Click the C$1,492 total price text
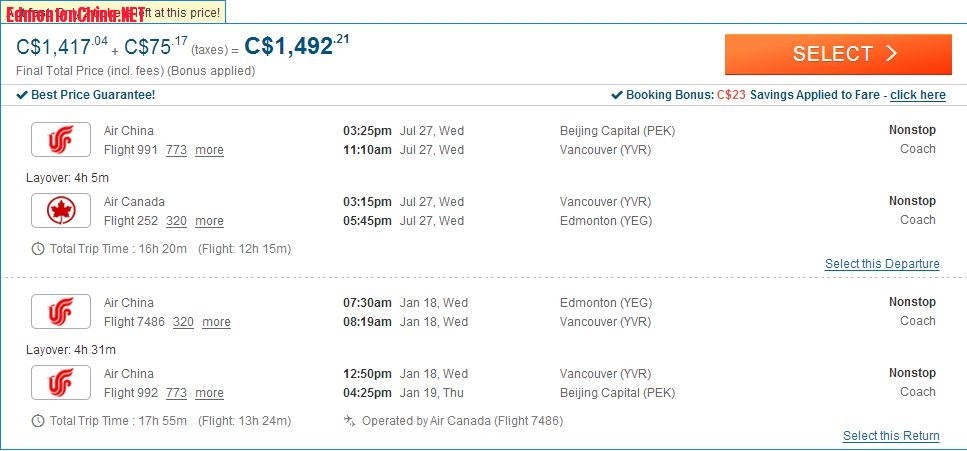The height and width of the screenshot is (451, 967). click(x=297, y=45)
